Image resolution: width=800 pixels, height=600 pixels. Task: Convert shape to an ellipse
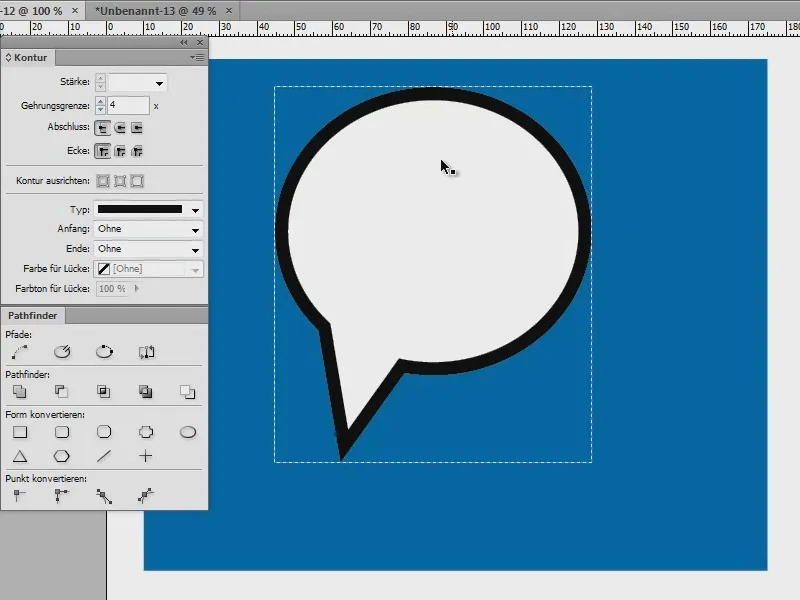coord(188,432)
